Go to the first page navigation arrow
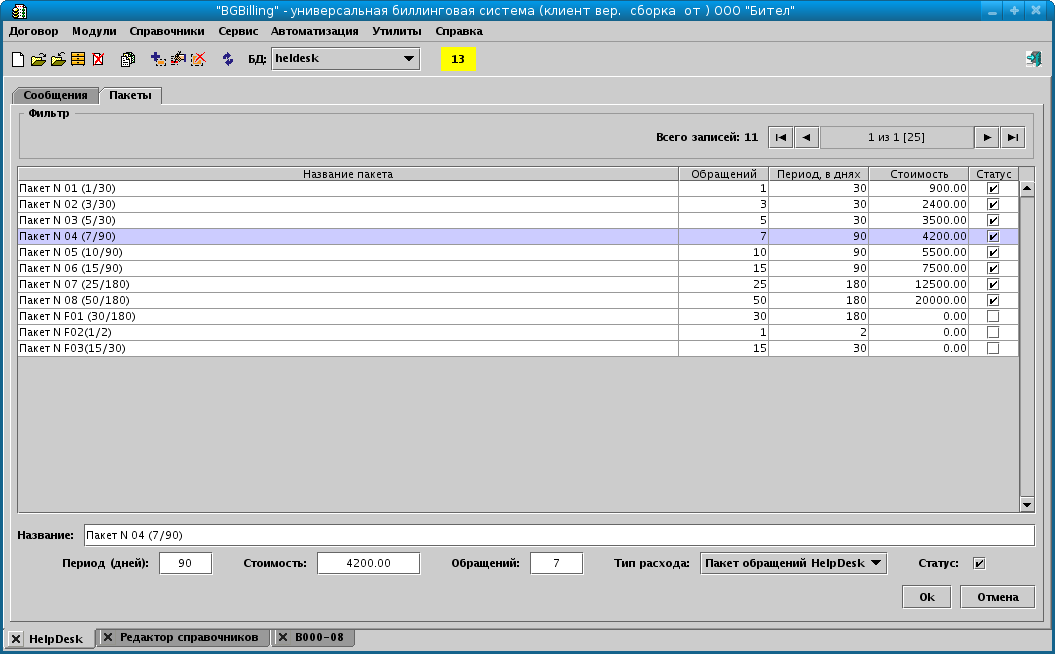Image resolution: width=1055 pixels, height=654 pixels. point(780,137)
